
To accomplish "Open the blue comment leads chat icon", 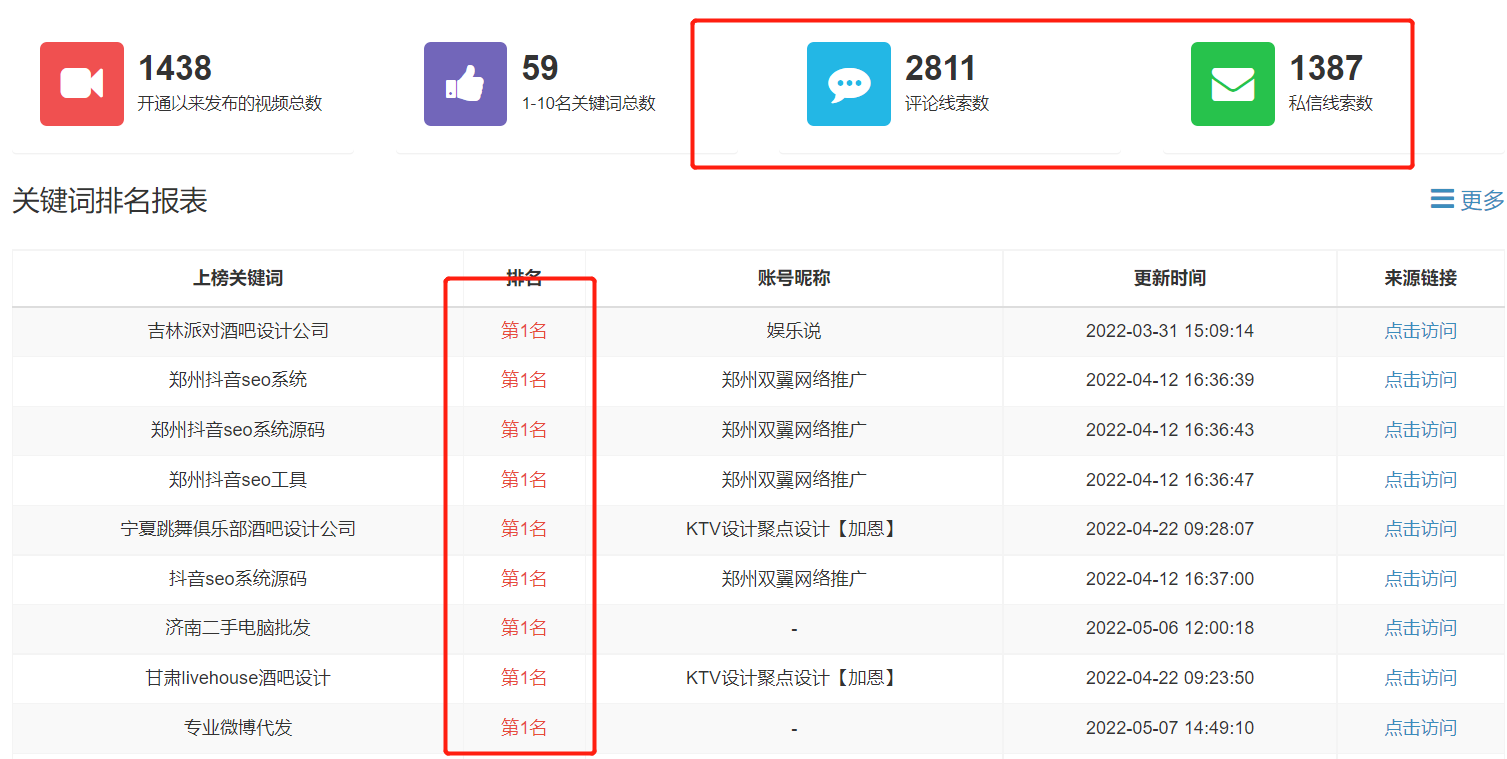I will pos(847,84).
